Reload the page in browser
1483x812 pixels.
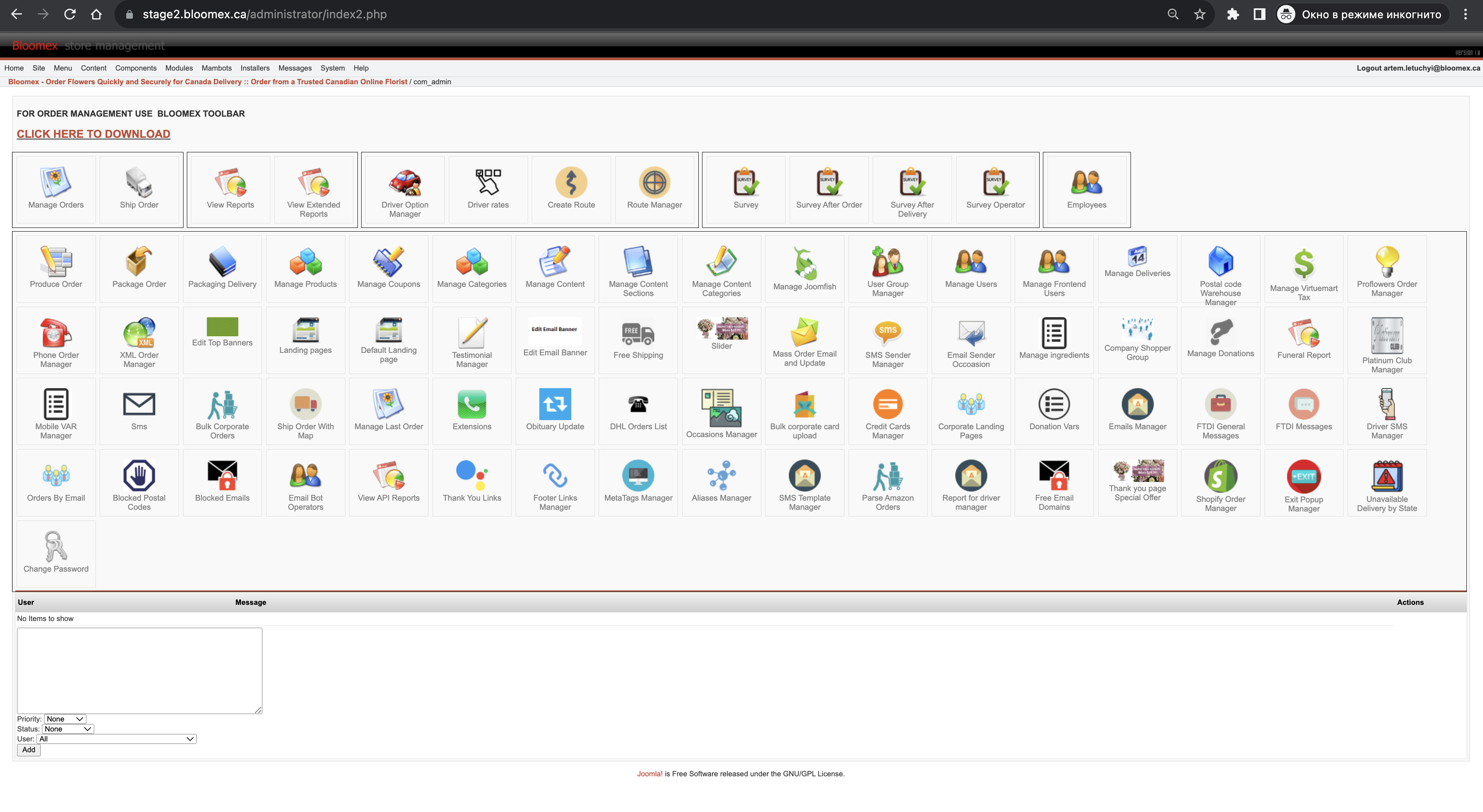pos(70,15)
